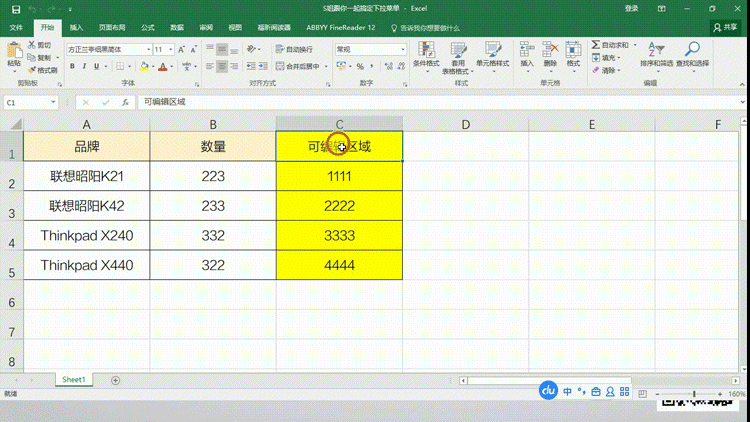Image resolution: width=750 pixels, height=422 pixels.
Task: Toggle Italic formatting
Action: [x=84, y=67]
